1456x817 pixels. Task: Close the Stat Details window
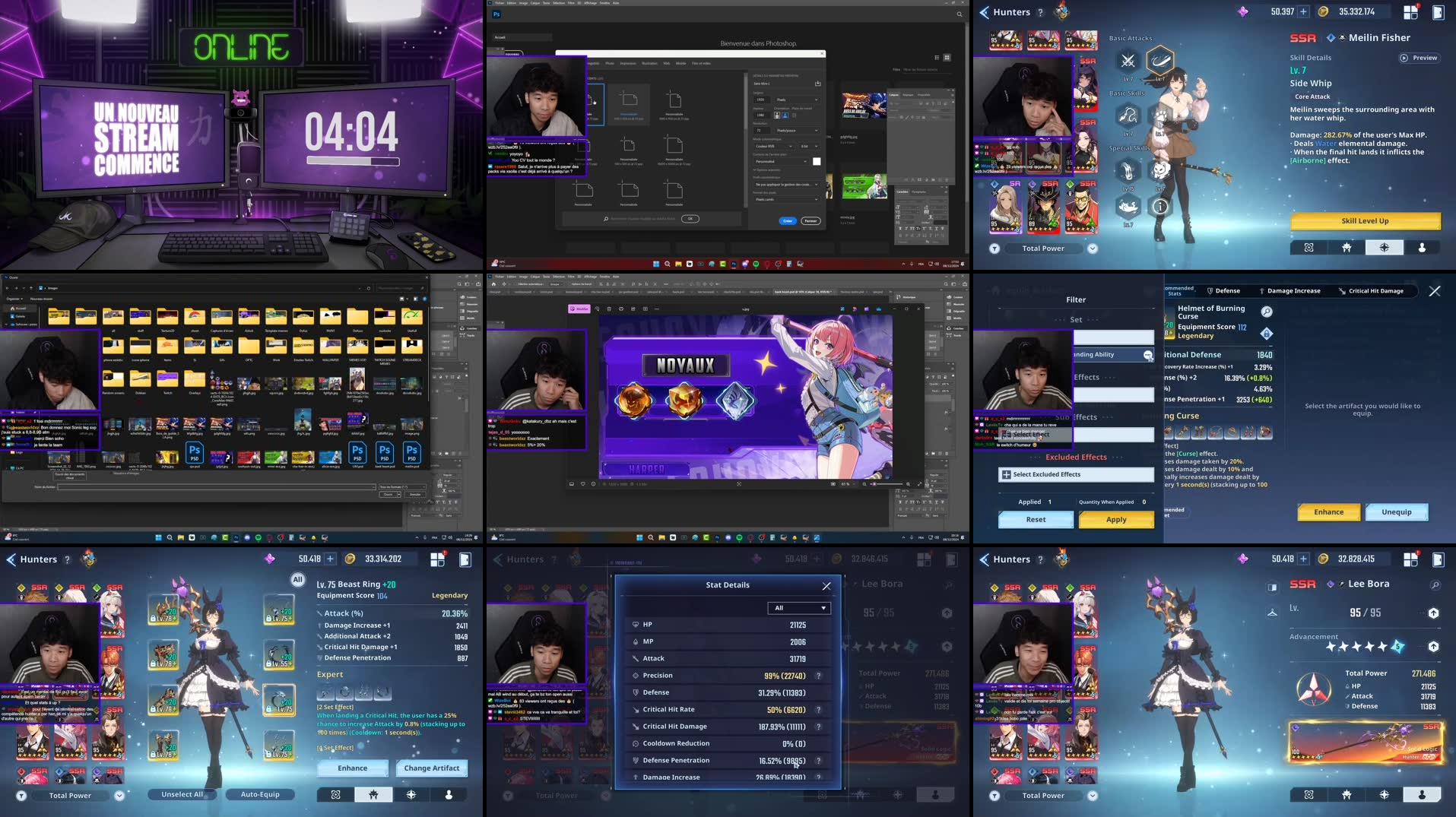pyautogui.click(x=826, y=586)
